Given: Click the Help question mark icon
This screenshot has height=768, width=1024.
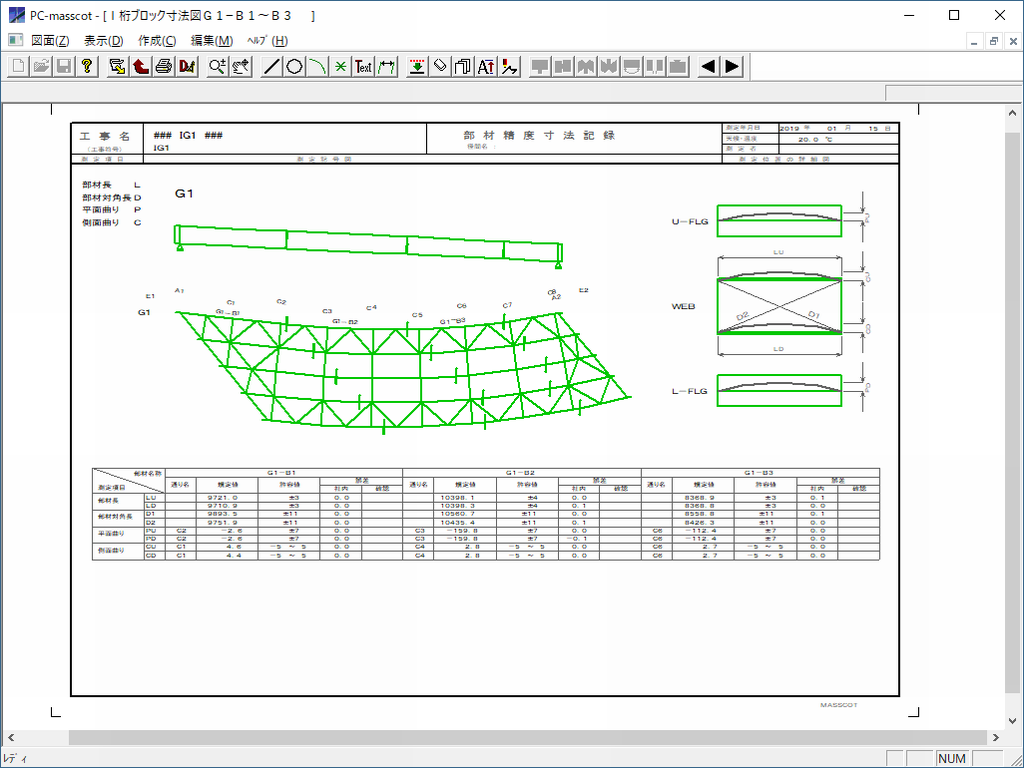Looking at the screenshot, I should coord(88,67).
